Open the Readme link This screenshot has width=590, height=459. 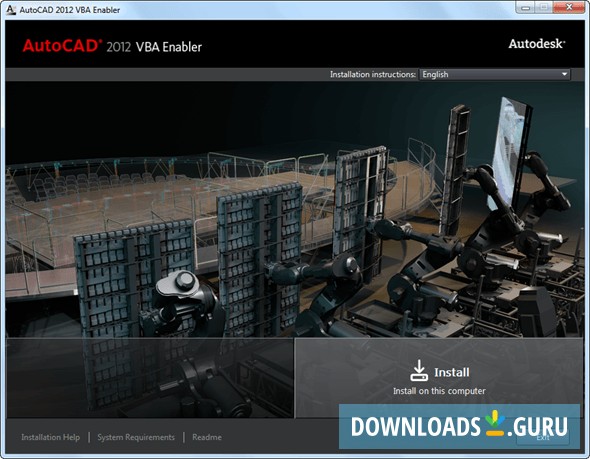207,437
